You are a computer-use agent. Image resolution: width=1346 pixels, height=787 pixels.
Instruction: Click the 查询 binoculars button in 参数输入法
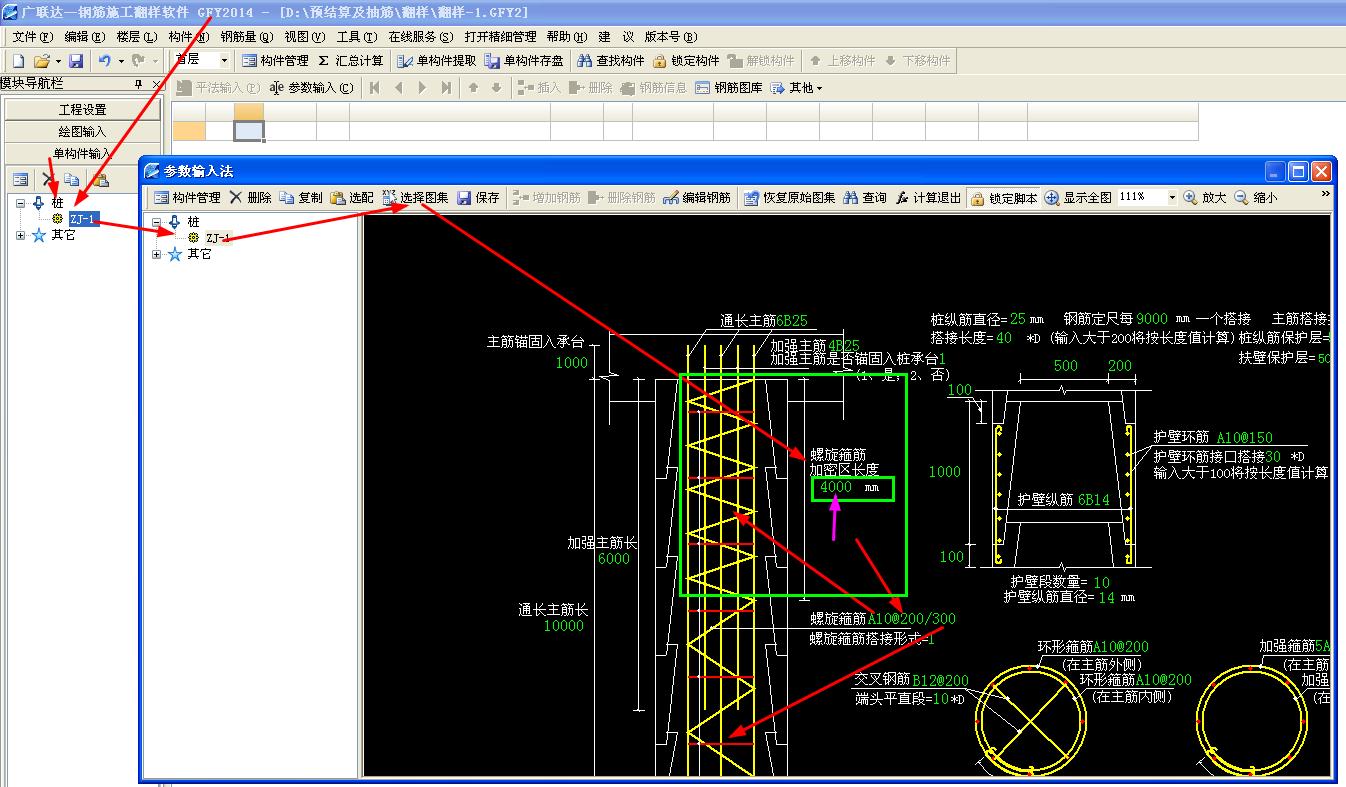pyautogui.click(x=865, y=198)
